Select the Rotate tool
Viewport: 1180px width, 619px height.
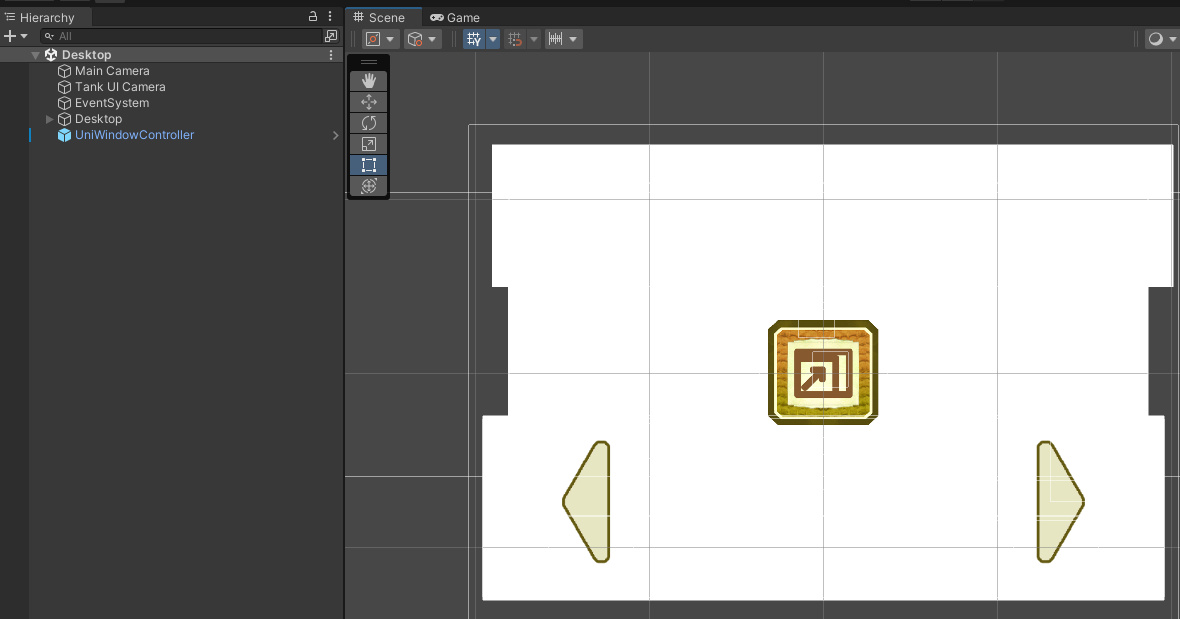click(368, 123)
